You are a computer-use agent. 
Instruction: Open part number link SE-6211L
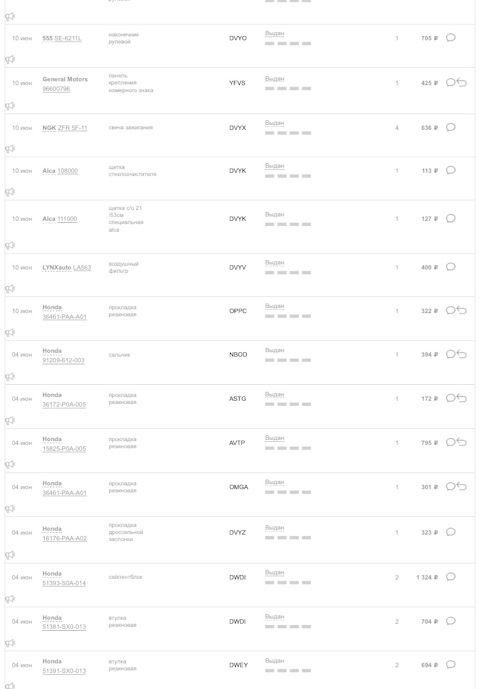click(68, 39)
